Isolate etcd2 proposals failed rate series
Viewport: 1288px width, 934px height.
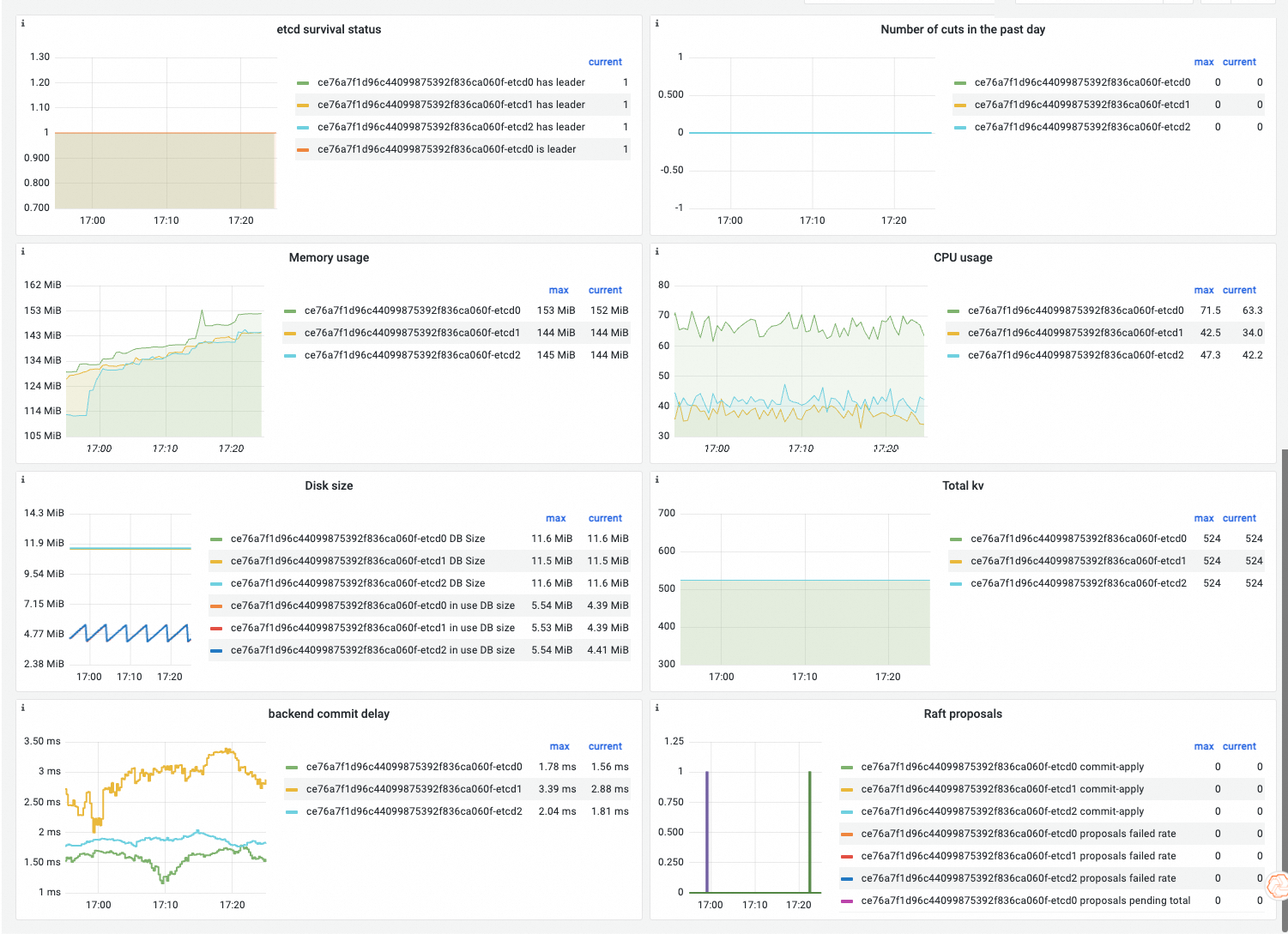pos(1019,878)
